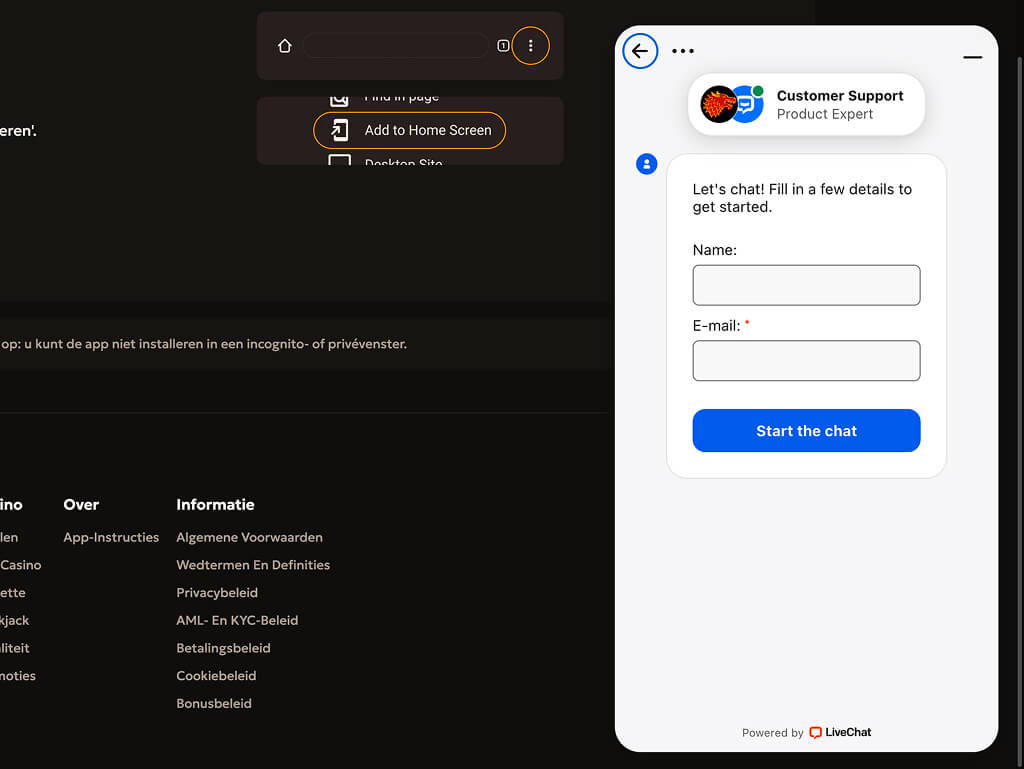Click the 'Powered by' footer text

point(773,733)
